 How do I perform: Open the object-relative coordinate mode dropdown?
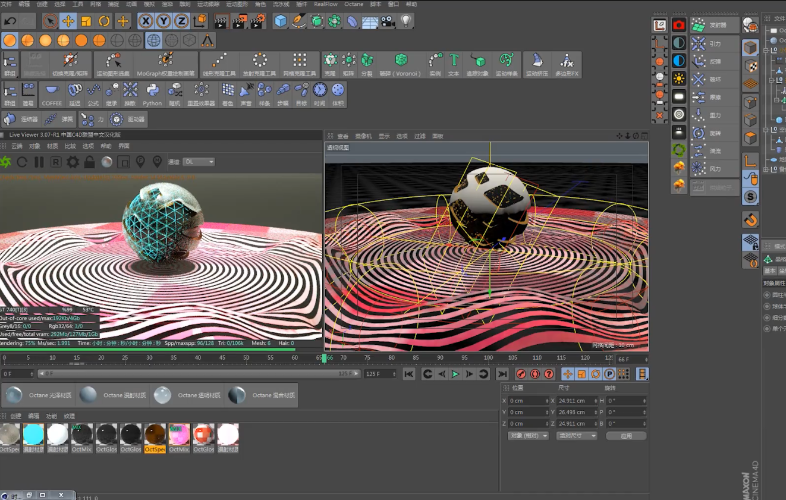[526, 436]
